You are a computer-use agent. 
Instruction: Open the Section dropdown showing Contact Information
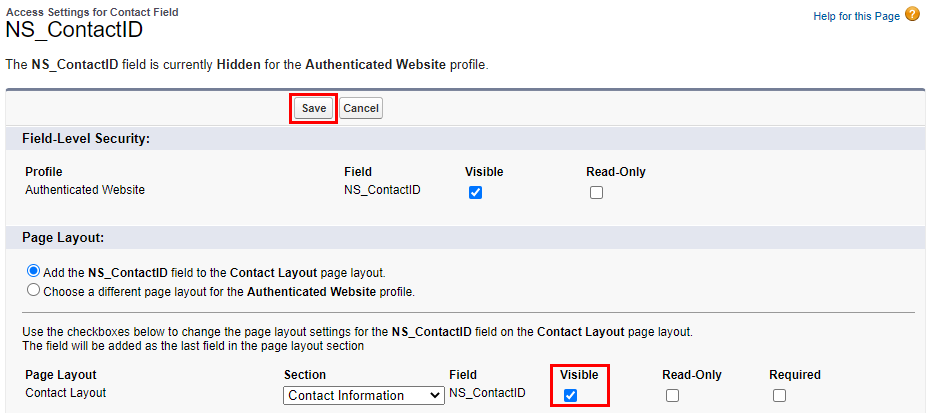pos(364,395)
